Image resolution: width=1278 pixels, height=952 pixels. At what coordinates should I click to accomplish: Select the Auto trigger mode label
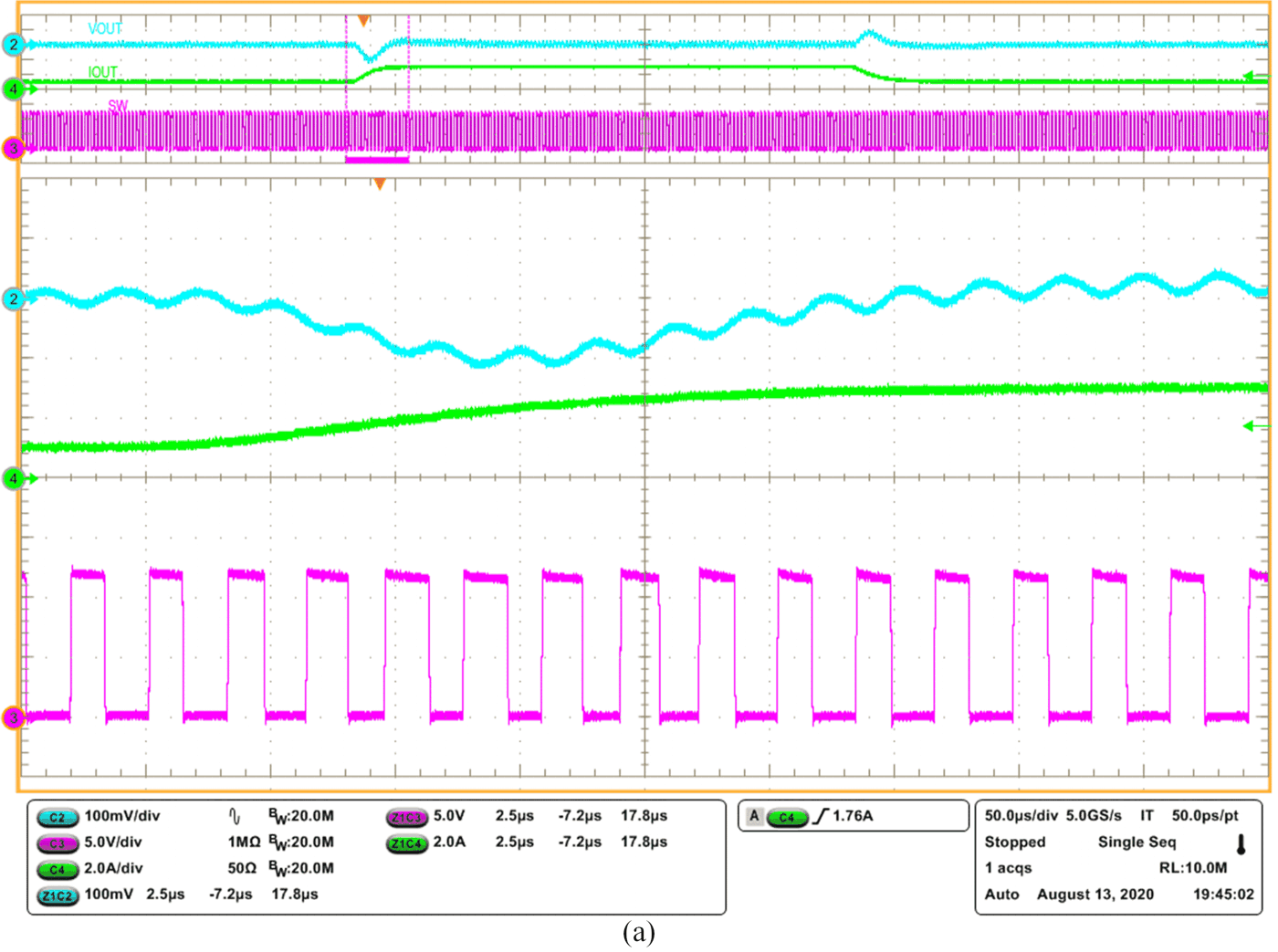1001,894
